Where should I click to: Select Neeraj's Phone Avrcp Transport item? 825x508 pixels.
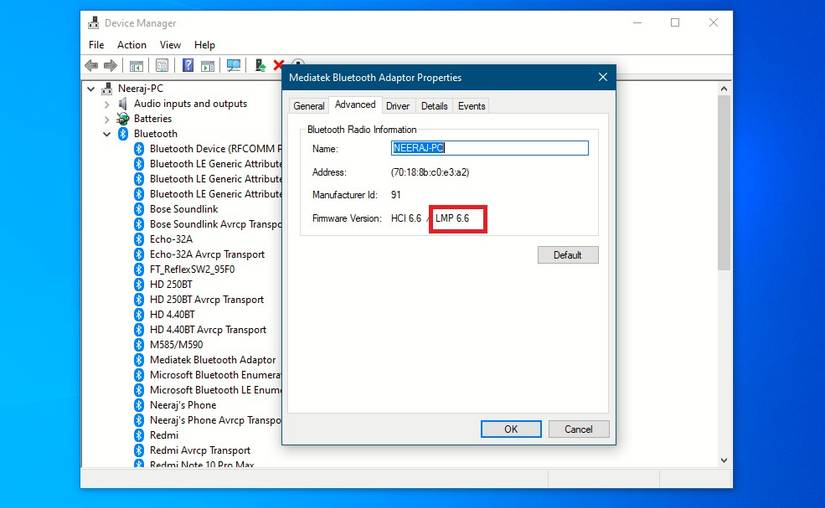point(216,420)
